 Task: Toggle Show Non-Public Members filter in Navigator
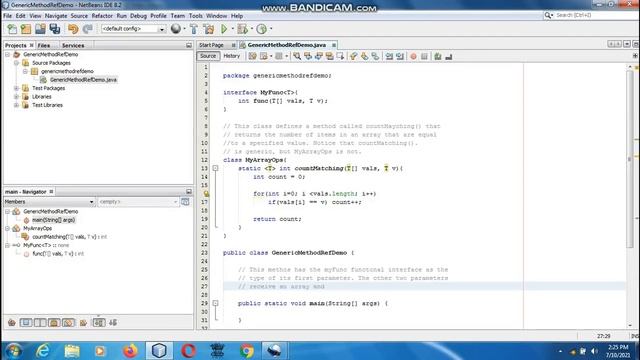click(54, 322)
